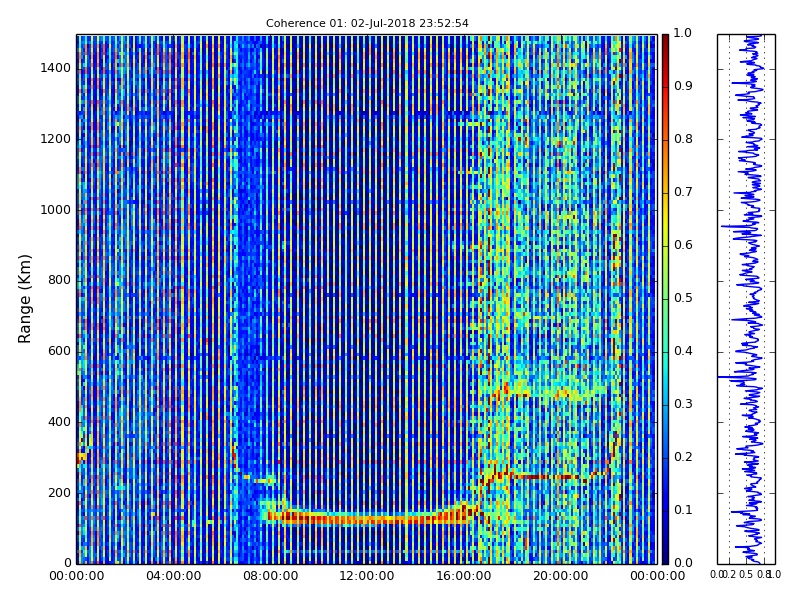Click the 400 range tick label
The width and height of the screenshot is (800, 600).
[x=59, y=422]
